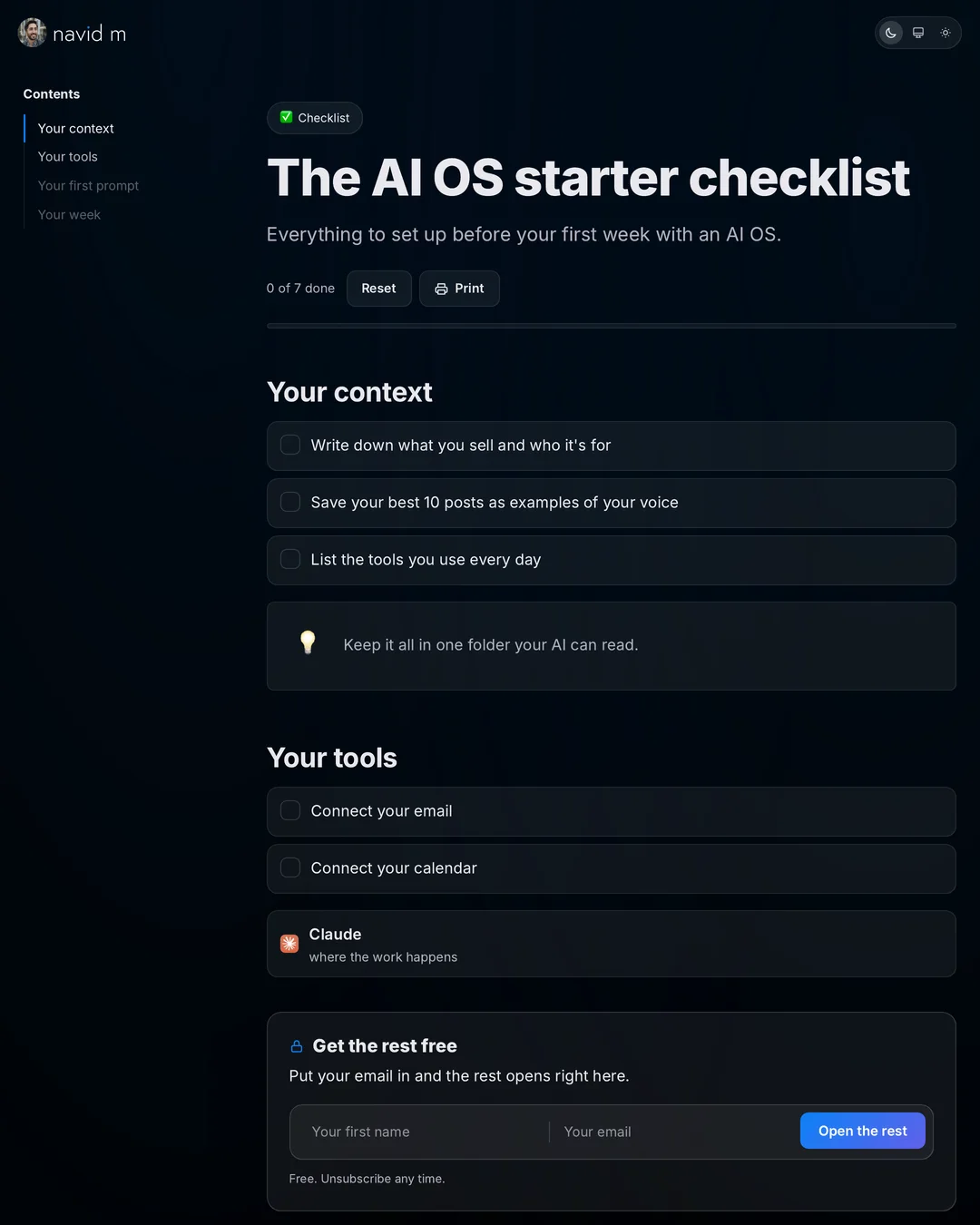
Task: Jump to 'Your tools' in Contents
Action: 68,157
